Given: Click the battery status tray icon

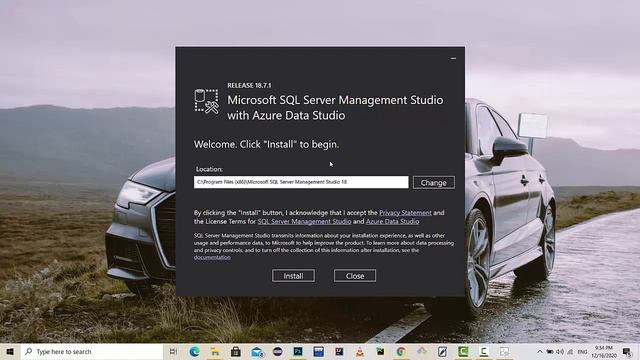Looking at the screenshot, I should pos(550,351).
